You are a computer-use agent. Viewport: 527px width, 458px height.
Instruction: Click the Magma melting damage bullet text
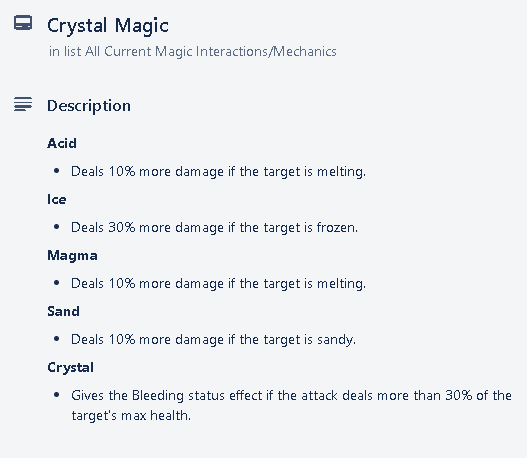pyautogui.click(x=218, y=284)
